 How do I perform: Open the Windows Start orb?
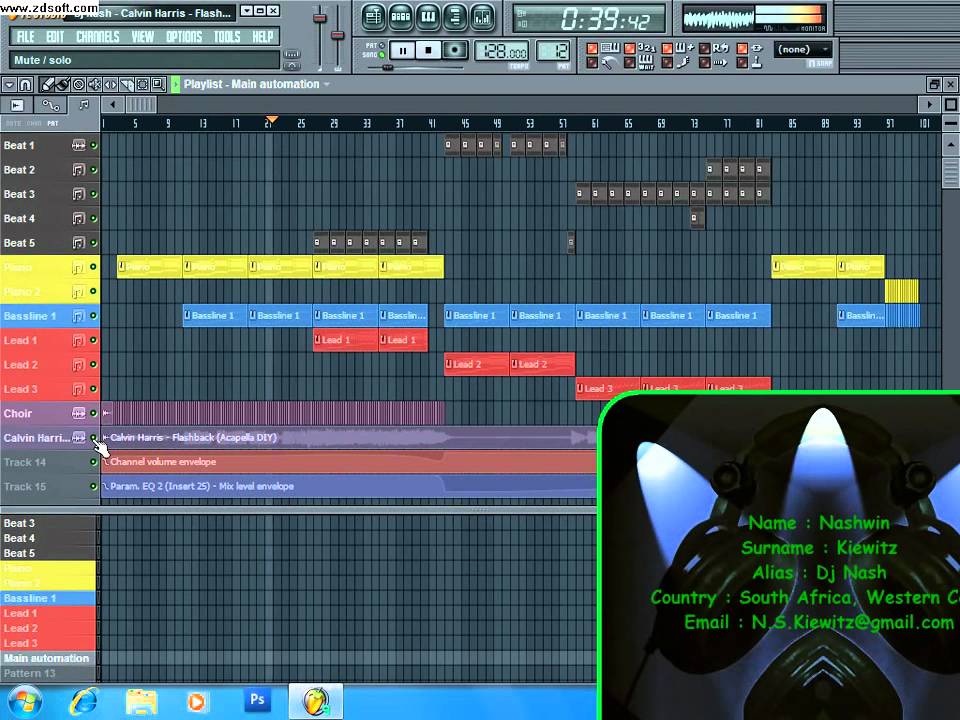24,702
